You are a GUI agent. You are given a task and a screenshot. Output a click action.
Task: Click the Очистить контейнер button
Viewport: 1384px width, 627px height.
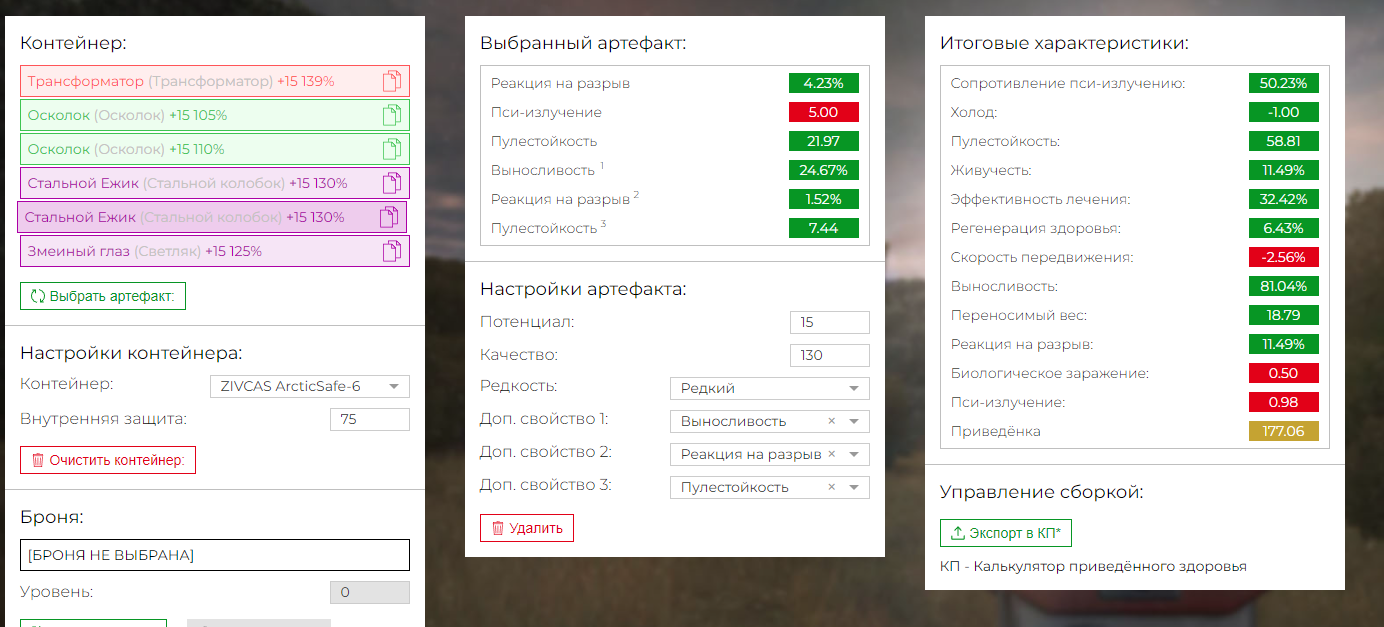[108, 460]
